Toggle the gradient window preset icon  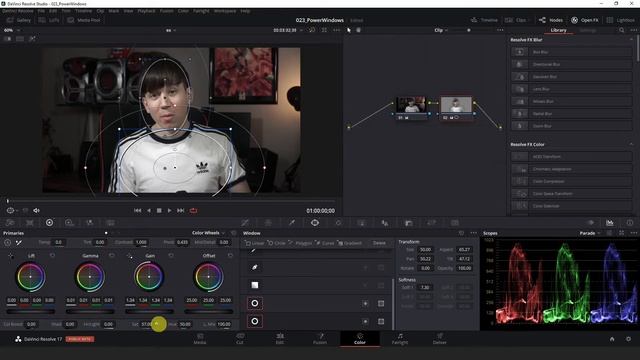point(255,285)
